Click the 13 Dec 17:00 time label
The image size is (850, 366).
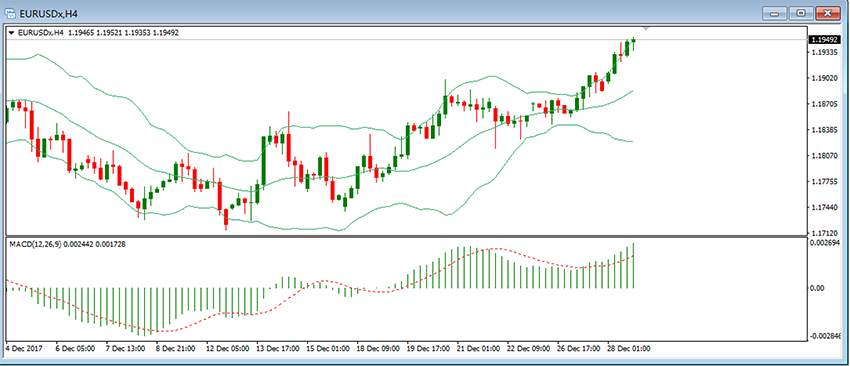point(278,348)
